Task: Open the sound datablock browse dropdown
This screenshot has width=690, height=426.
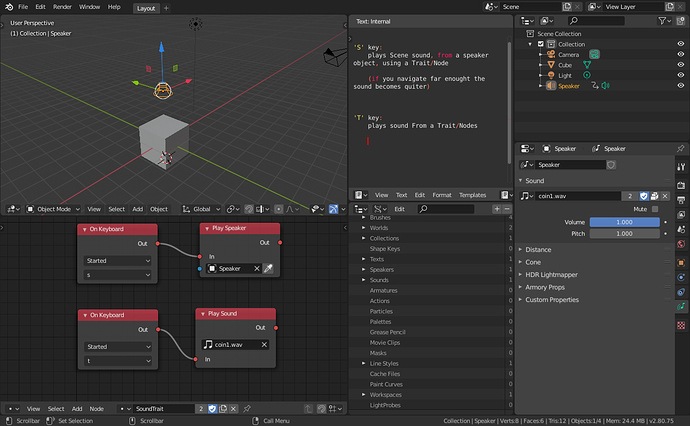Action: coord(526,196)
